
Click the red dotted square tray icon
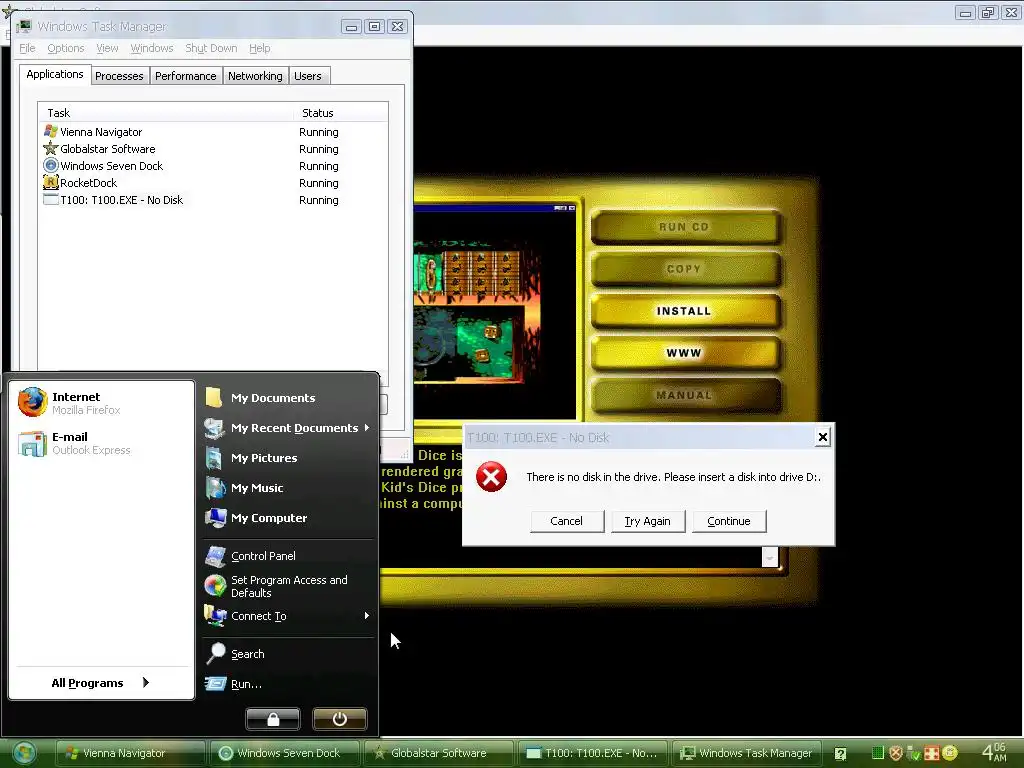932,753
